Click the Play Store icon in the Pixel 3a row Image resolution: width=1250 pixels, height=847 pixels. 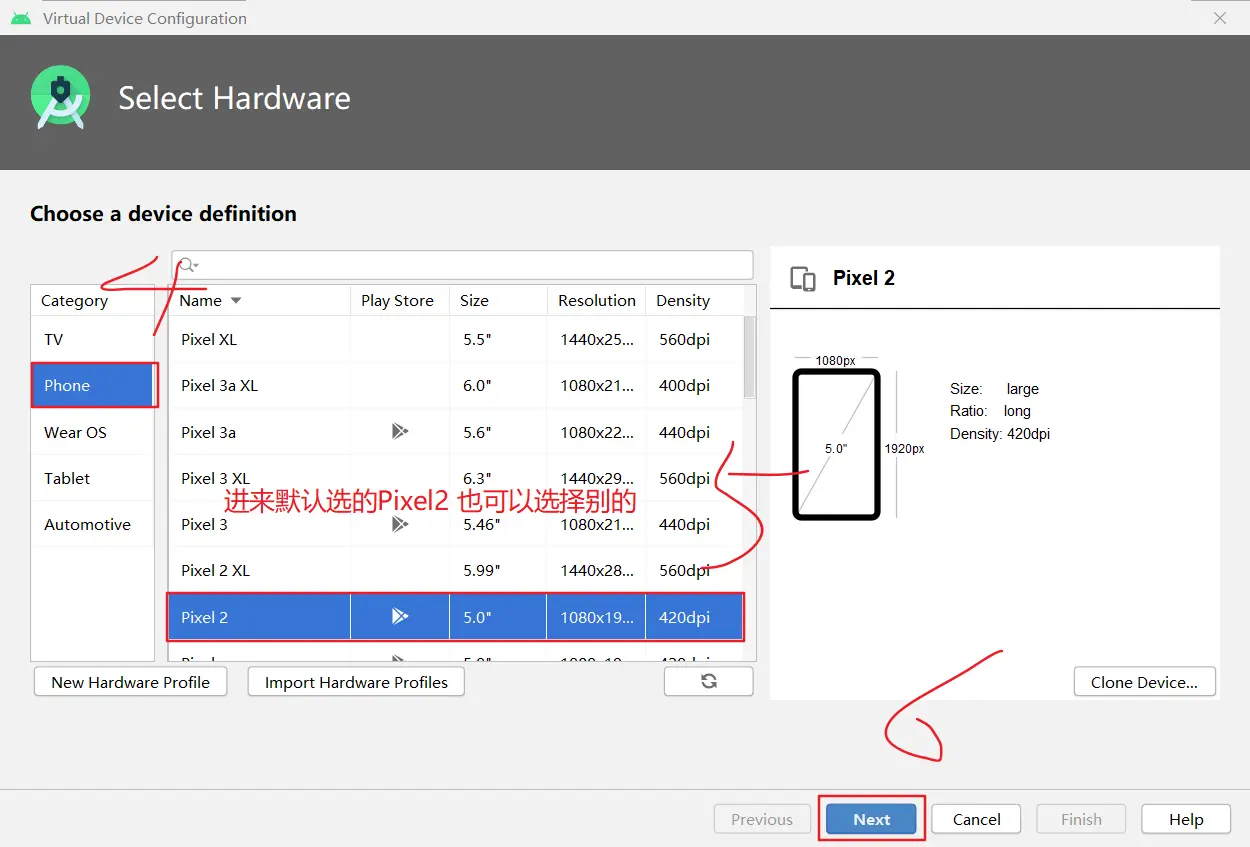pyautogui.click(x=400, y=431)
